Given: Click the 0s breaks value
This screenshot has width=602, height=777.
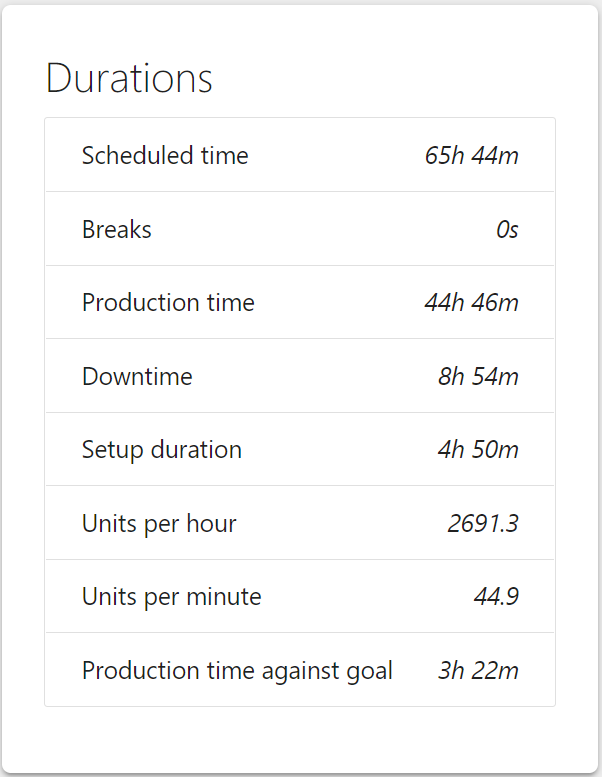Looking at the screenshot, I should pyautogui.click(x=507, y=230).
